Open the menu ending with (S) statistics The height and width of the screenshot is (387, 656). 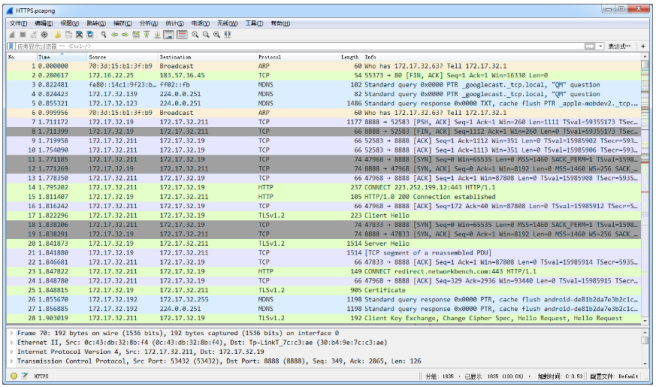point(174,23)
